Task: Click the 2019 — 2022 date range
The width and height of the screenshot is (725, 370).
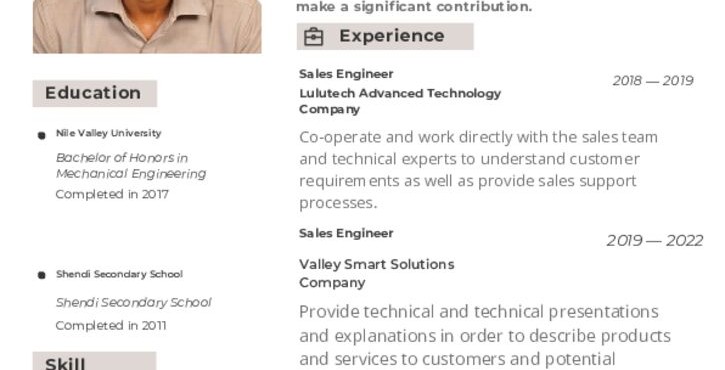Action: [655, 240]
